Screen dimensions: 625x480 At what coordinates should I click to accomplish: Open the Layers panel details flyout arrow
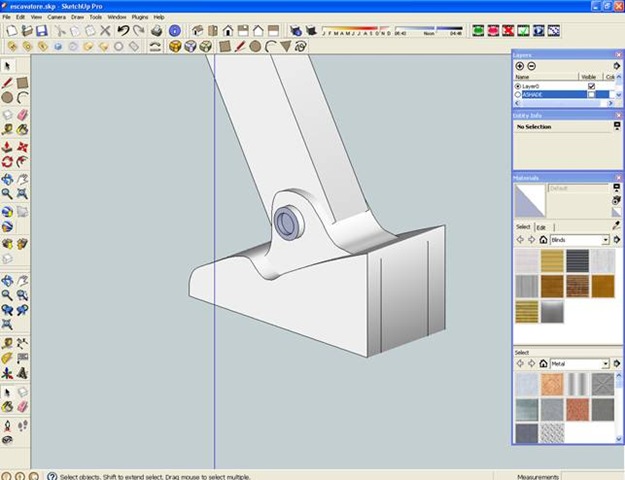pyautogui.click(x=617, y=66)
